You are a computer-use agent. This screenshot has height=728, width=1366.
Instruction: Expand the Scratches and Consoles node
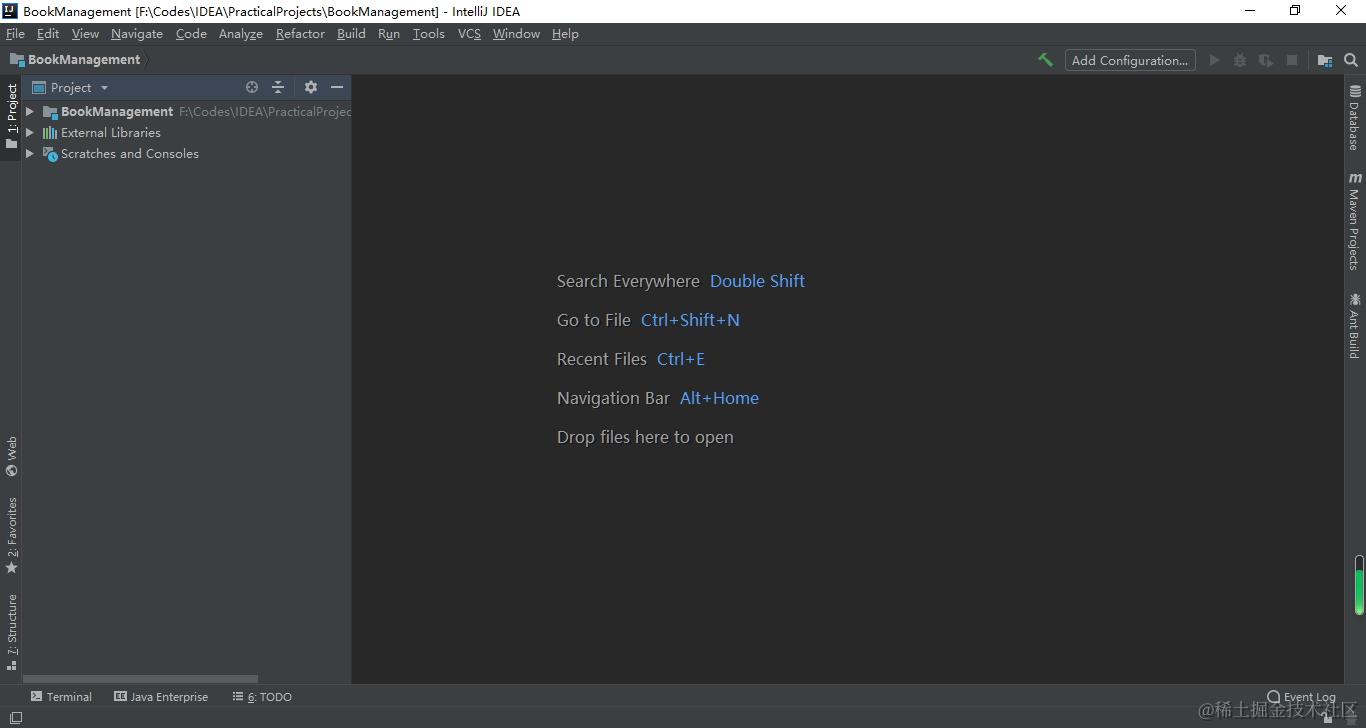[x=30, y=153]
